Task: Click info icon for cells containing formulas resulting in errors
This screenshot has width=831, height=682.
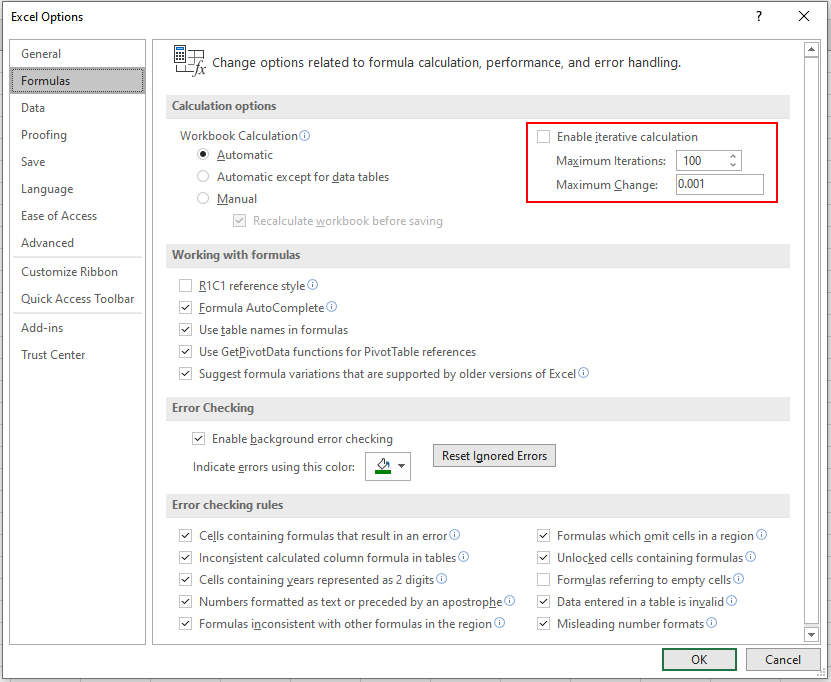Action: click(456, 535)
